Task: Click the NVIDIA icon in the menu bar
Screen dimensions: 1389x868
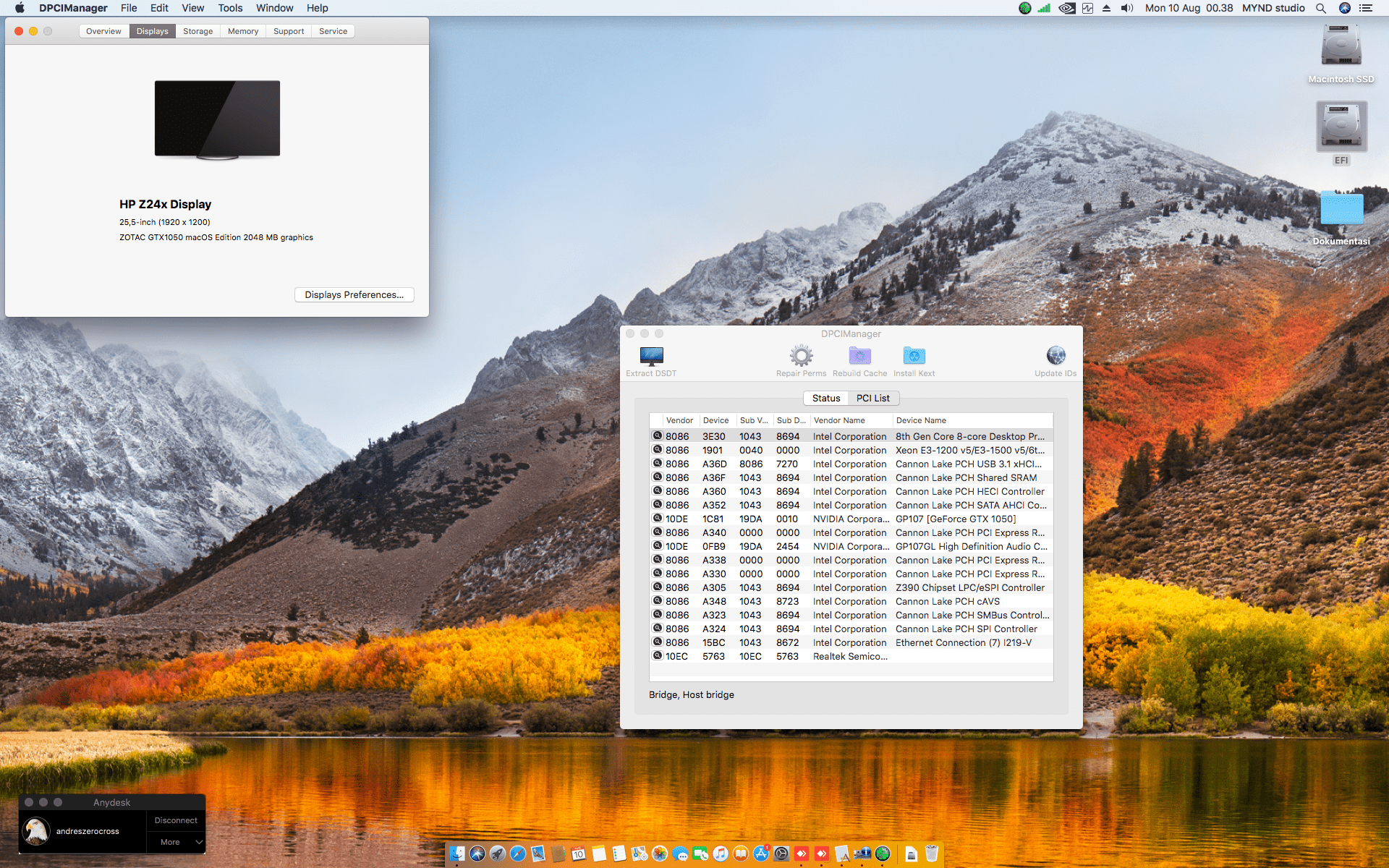Action: [x=1066, y=8]
